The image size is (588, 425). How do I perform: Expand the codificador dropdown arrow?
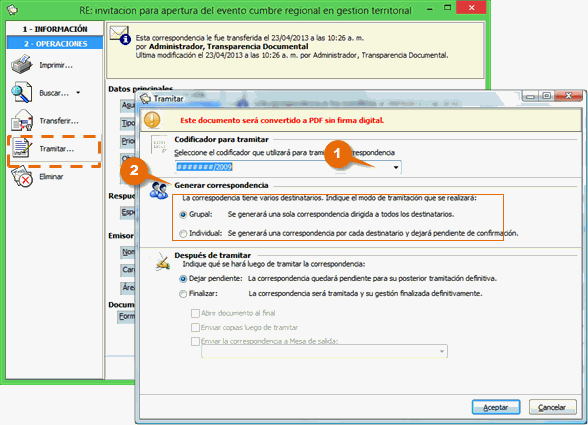click(x=396, y=167)
